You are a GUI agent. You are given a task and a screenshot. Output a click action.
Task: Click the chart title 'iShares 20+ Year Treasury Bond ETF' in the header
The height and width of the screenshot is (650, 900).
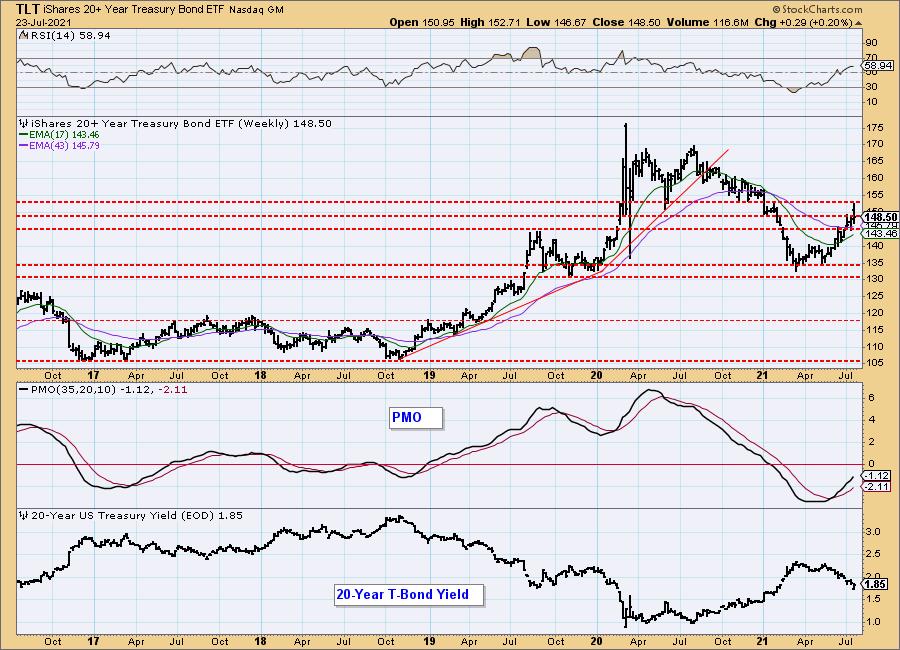click(135, 10)
